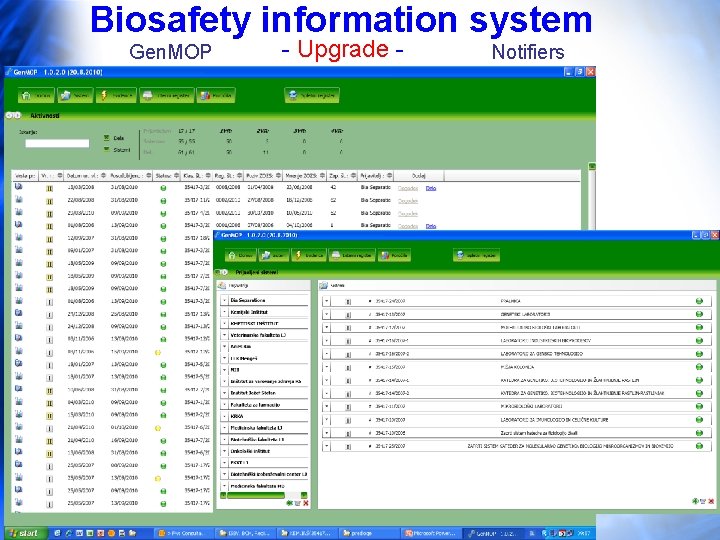Click refresh register button in front GenMOP window

pos(476,255)
